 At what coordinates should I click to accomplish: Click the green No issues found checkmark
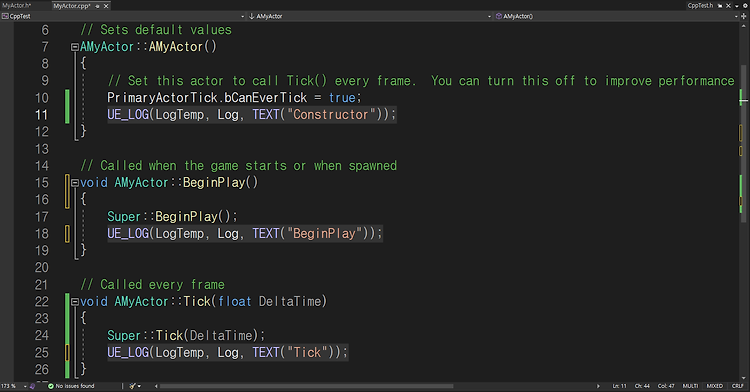51,386
